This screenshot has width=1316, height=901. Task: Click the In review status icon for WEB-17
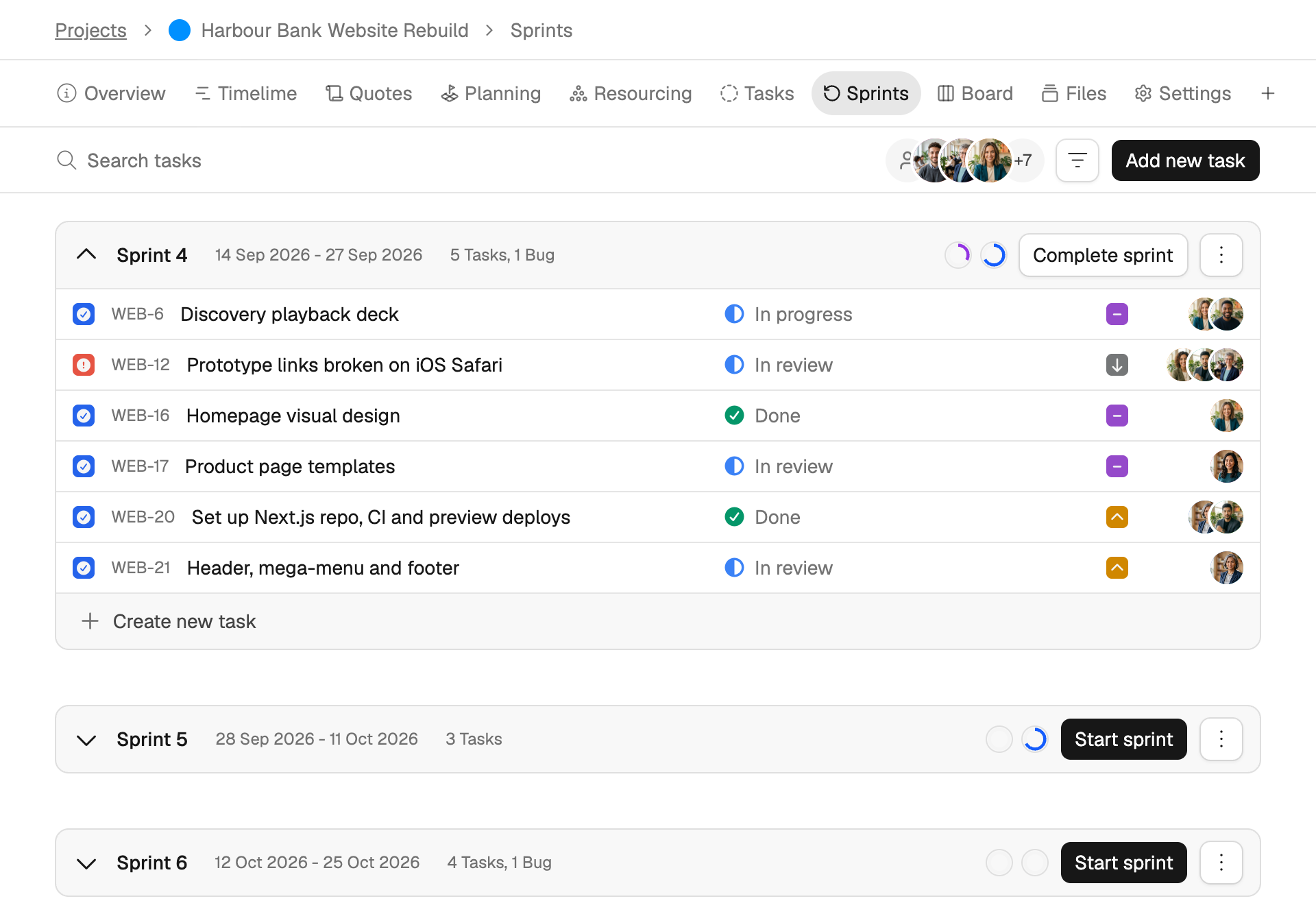coord(734,466)
